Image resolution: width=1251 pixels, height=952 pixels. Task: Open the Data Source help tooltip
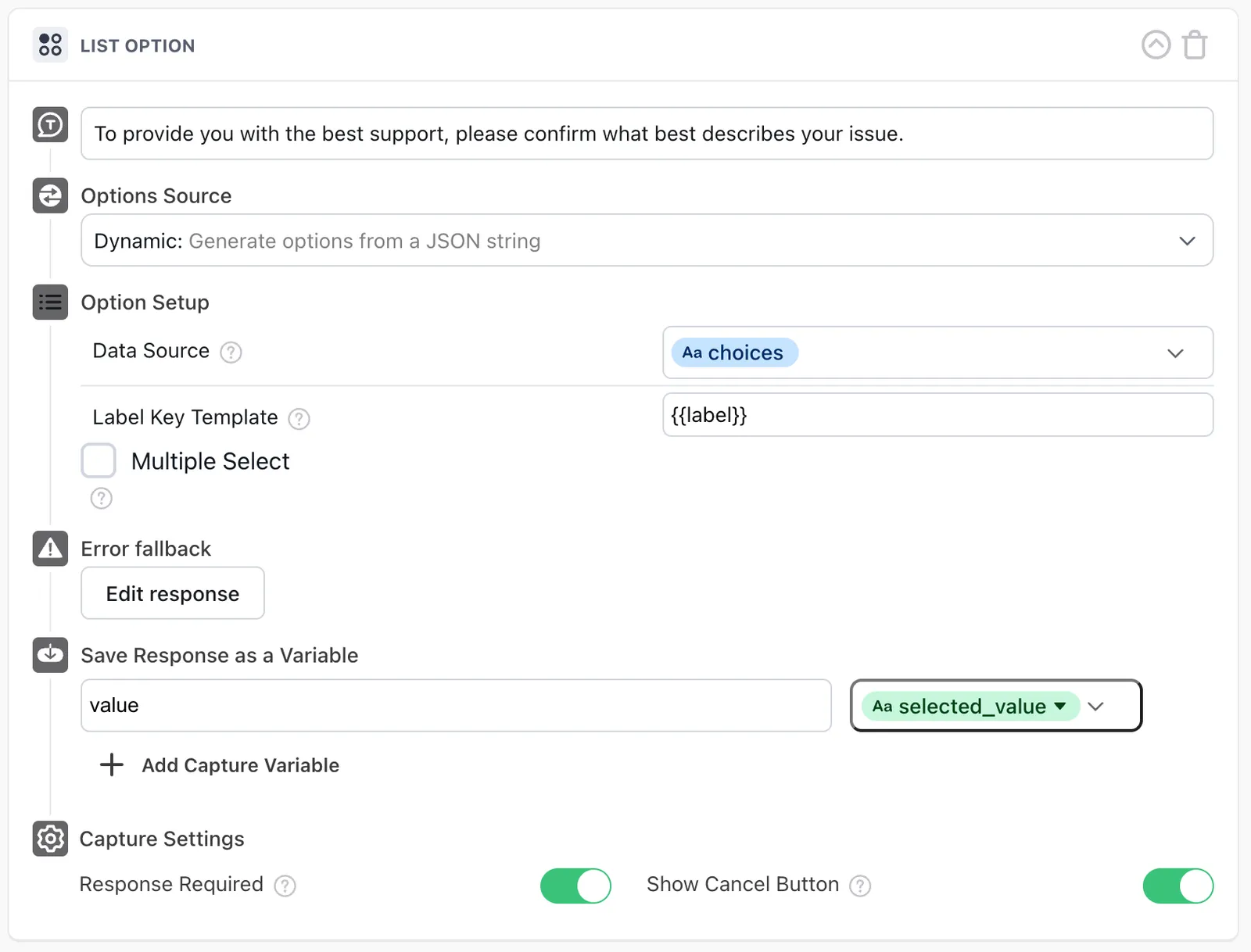[x=231, y=353]
